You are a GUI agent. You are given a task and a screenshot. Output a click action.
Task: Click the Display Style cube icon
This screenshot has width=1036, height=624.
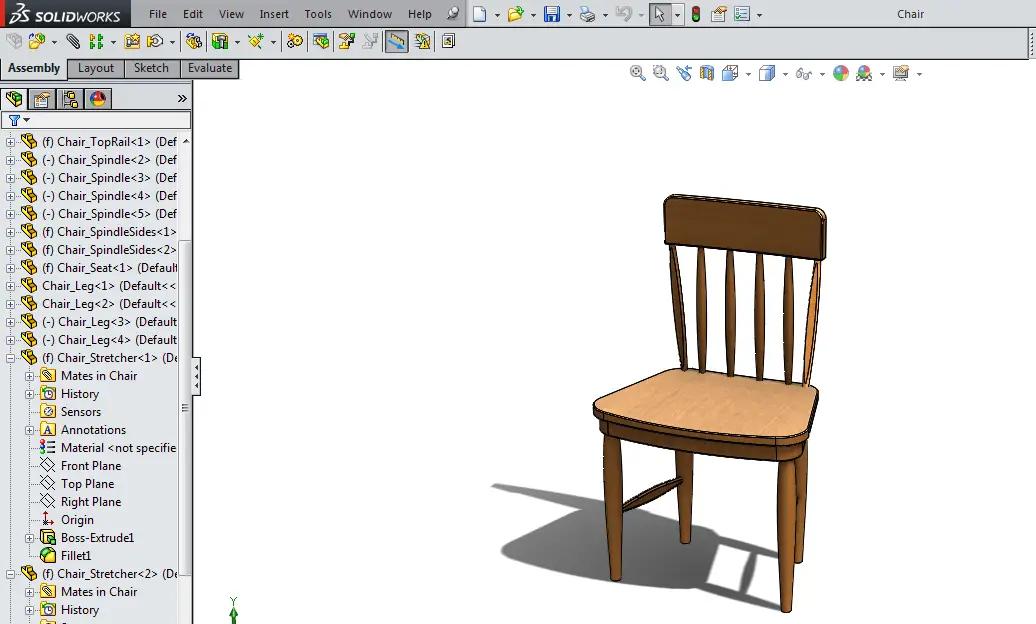coord(767,73)
